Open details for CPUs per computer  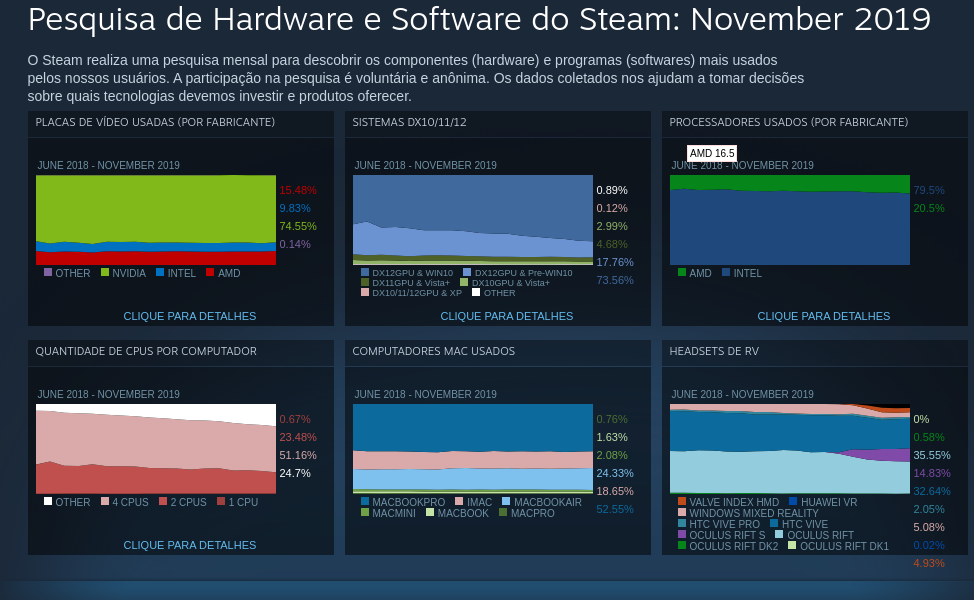click(189, 545)
